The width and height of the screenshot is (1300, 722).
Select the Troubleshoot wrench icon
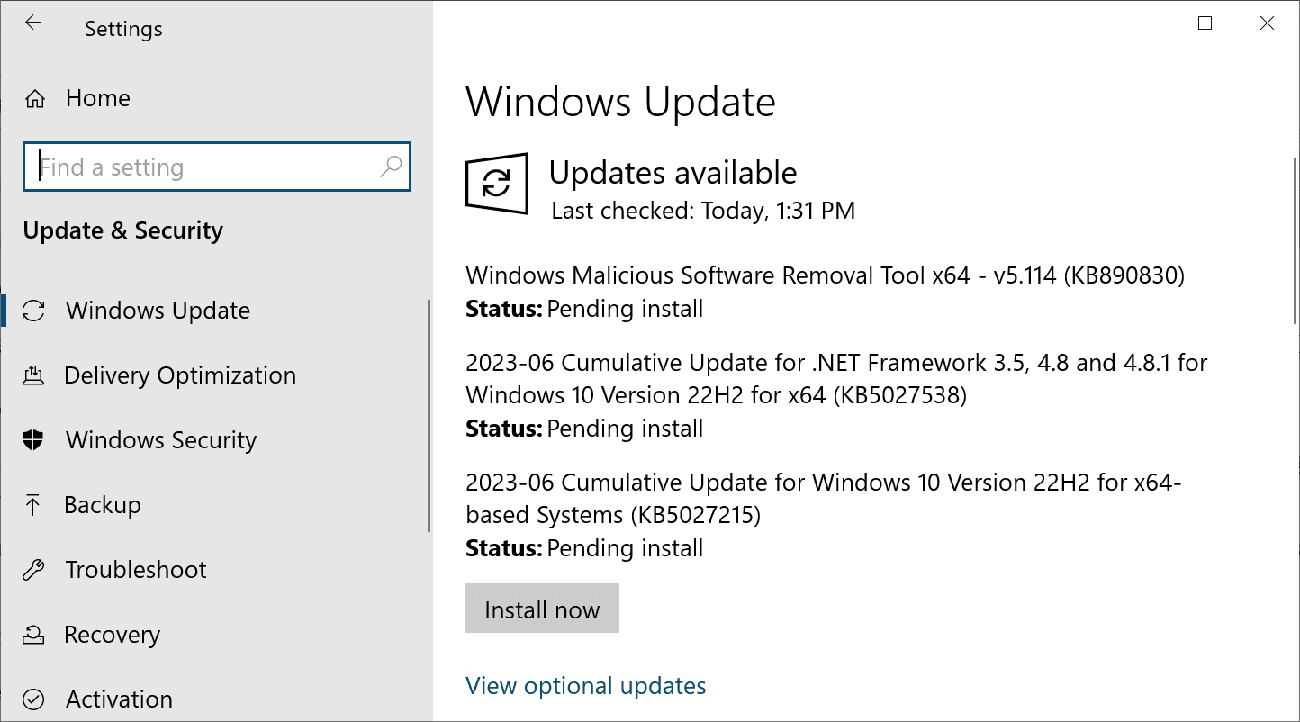(33, 569)
